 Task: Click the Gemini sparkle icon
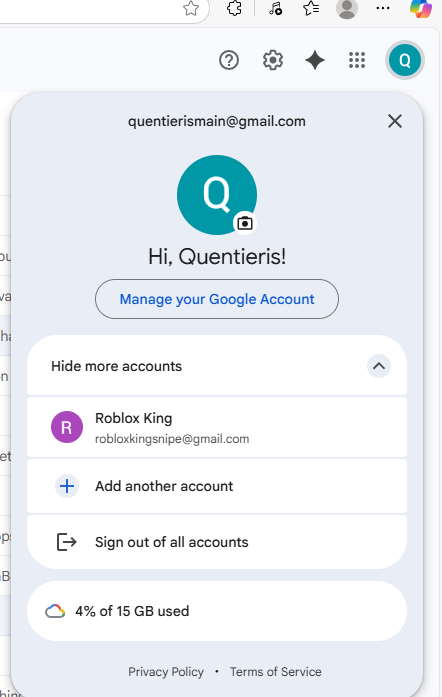point(315,60)
